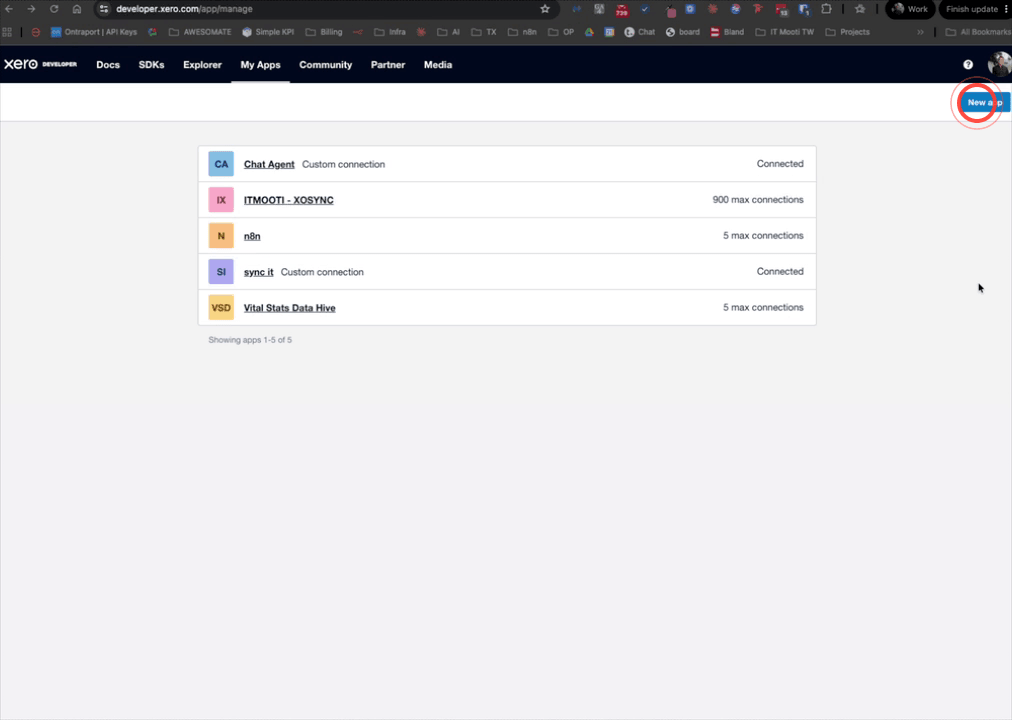The image size is (1012, 720).
Task: Click the New app button
Action: coord(985,102)
